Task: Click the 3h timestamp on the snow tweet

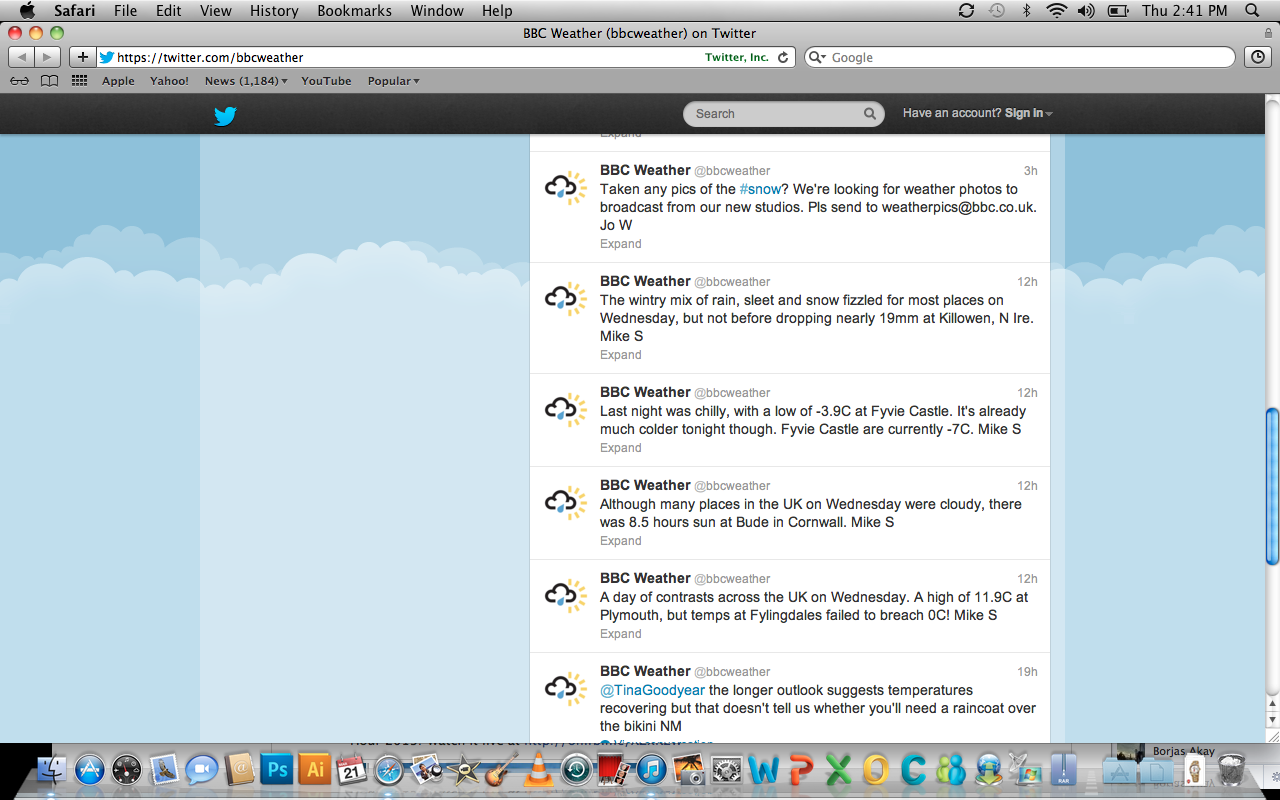Action: click(1030, 171)
